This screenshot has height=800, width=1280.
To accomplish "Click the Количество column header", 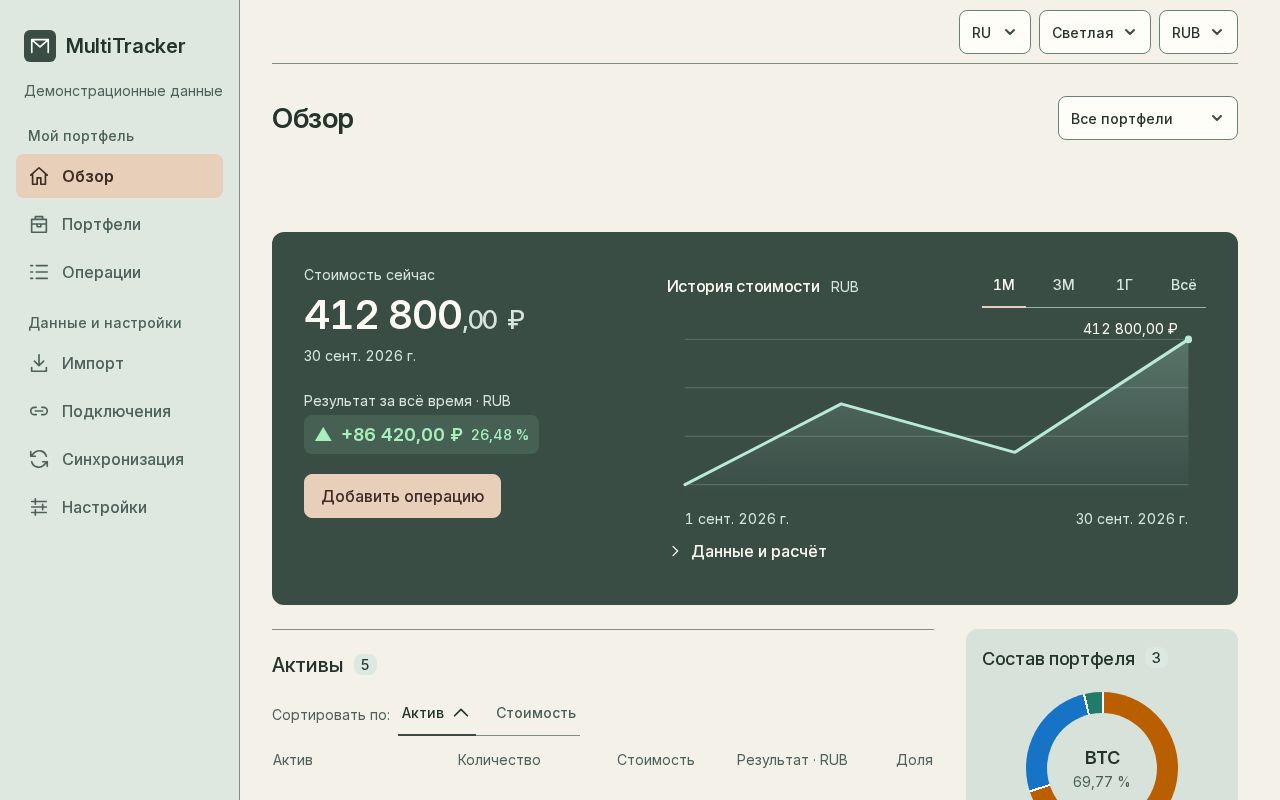I will click(x=499, y=760).
